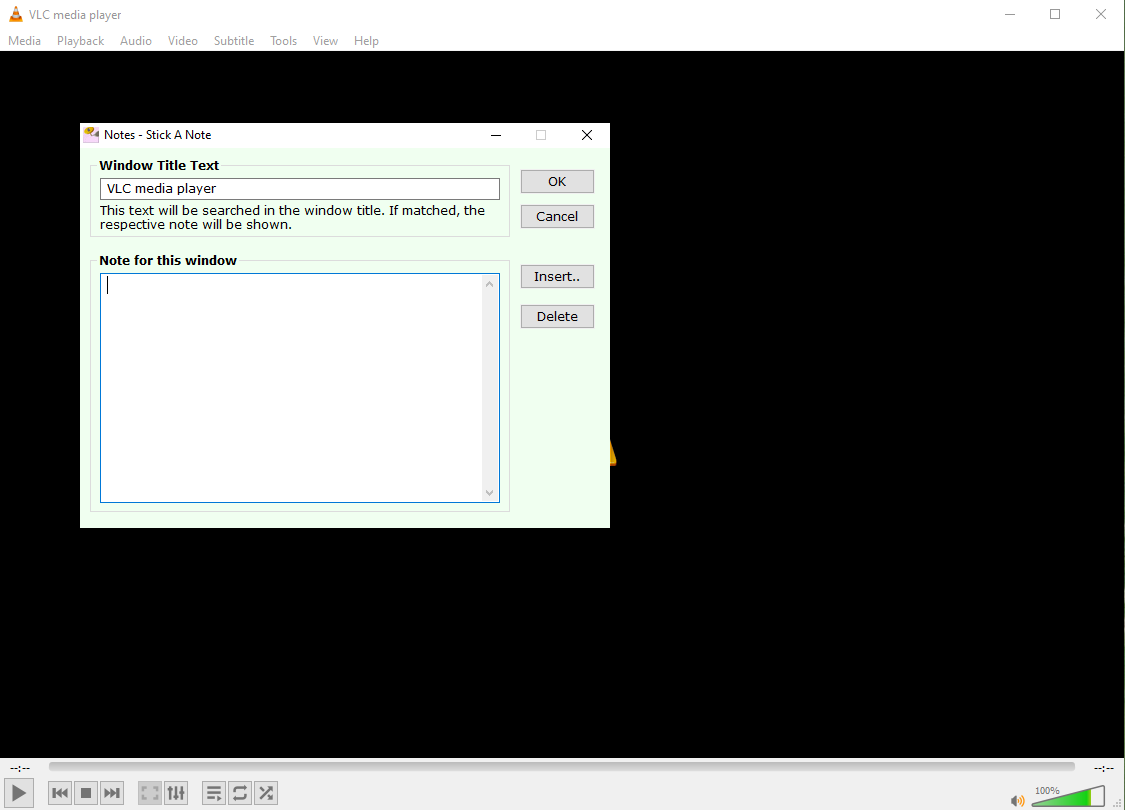The width and height of the screenshot is (1125, 810).
Task: Open the Media menu
Action: [x=24, y=41]
